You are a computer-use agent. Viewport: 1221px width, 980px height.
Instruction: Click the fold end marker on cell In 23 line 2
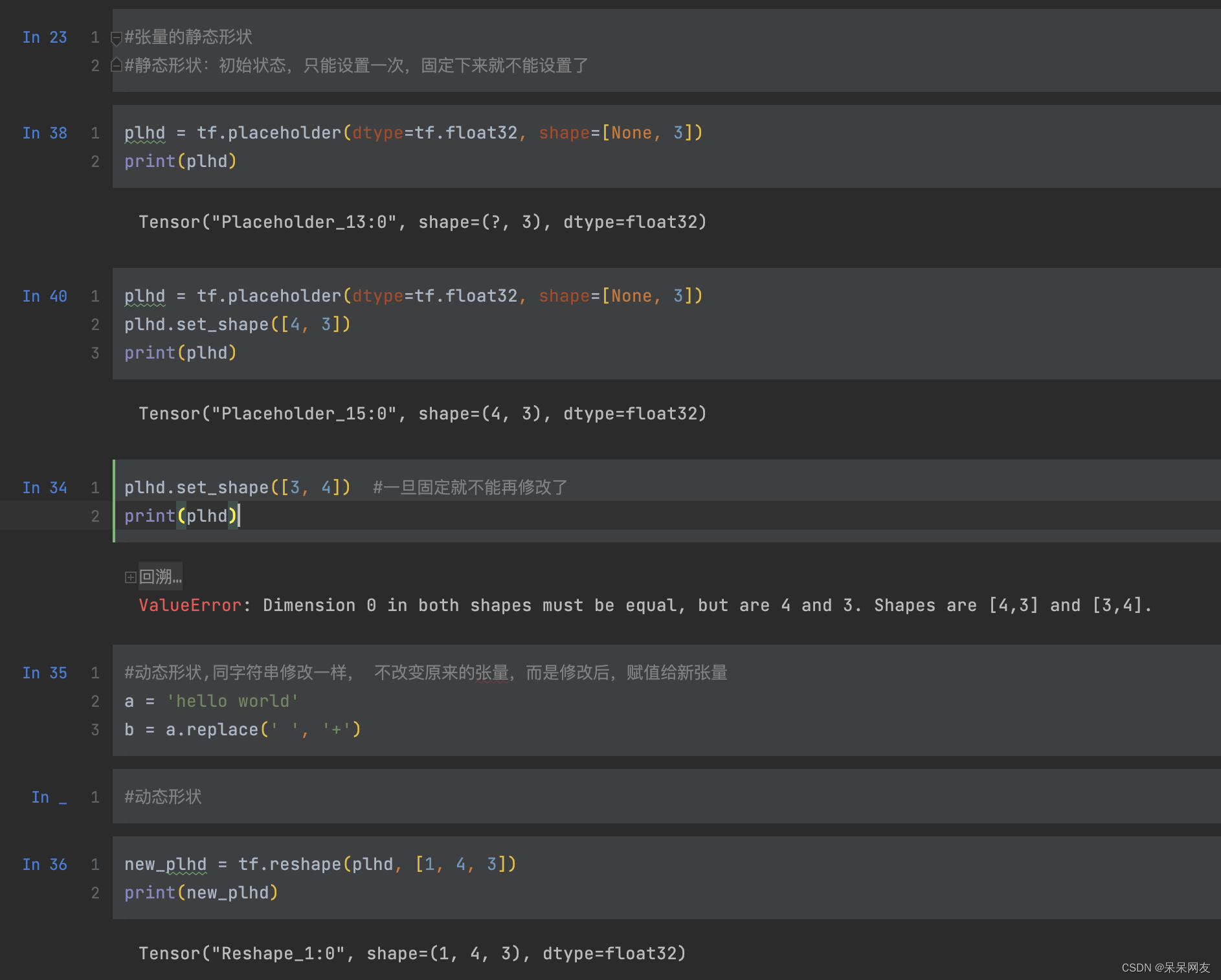[x=117, y=65]
